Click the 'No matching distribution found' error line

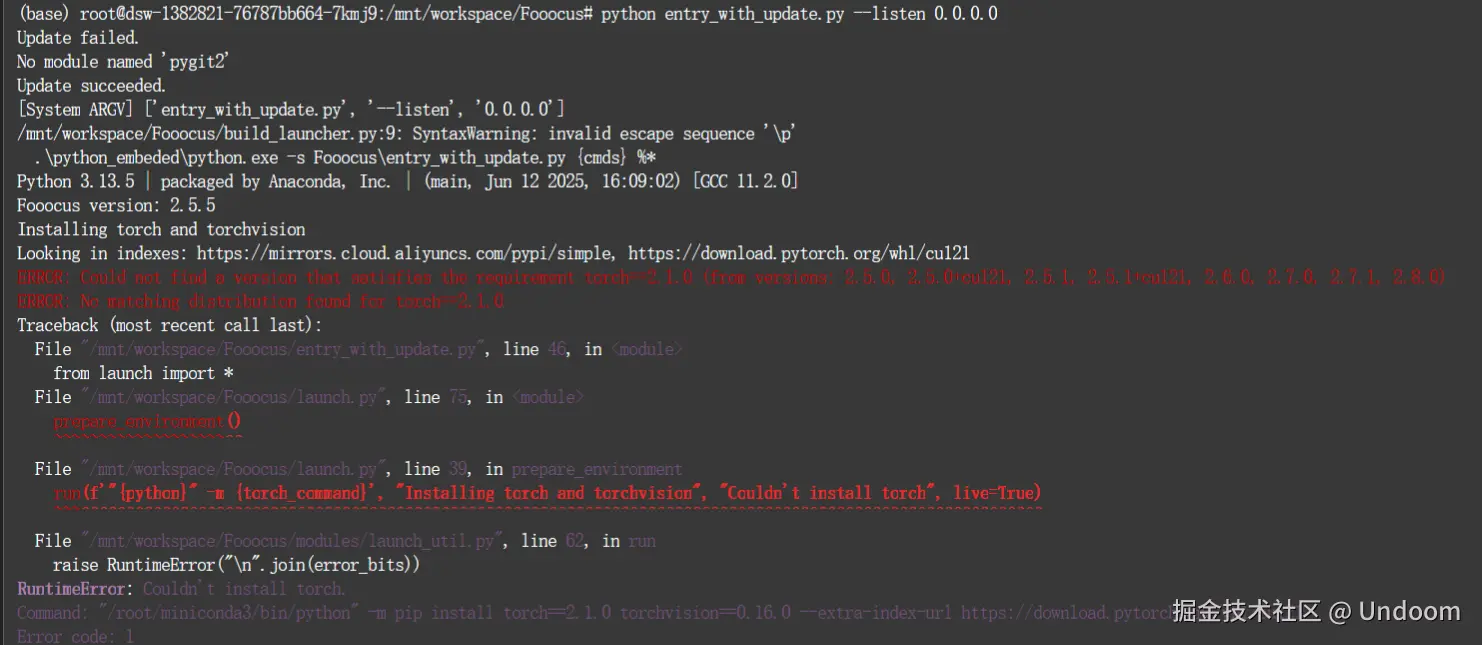tap(260, 301)
